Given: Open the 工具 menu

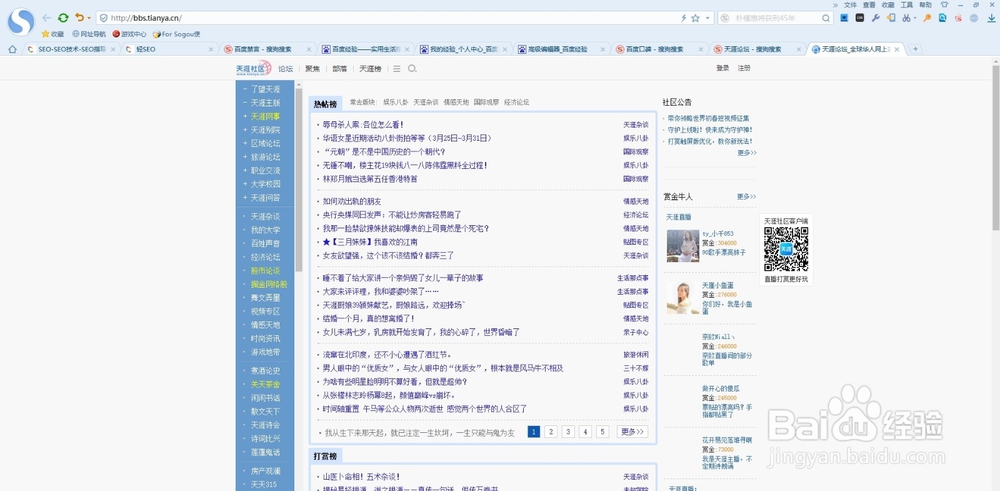Looking at the screenshot, I should tap(907, 4).
